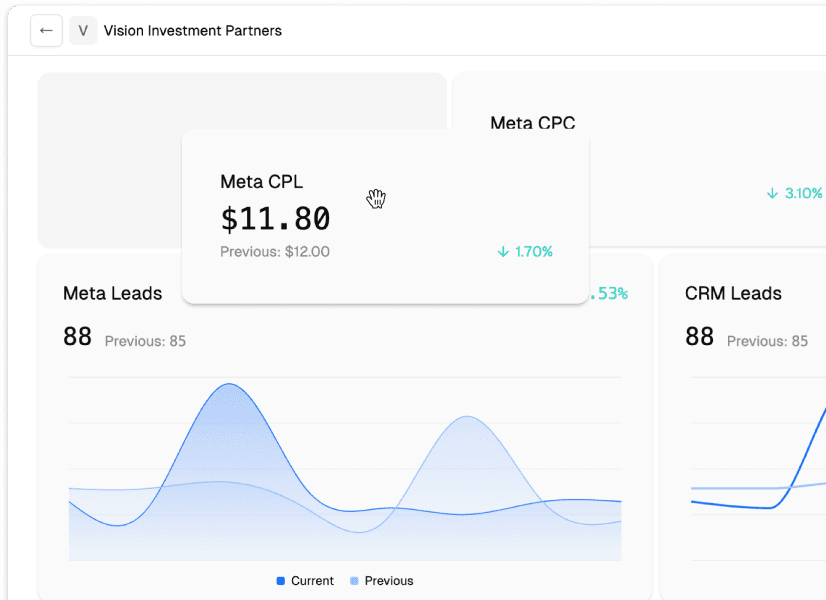
Task: Click the blue Current legend square
Action: click(x=281, y=581)
